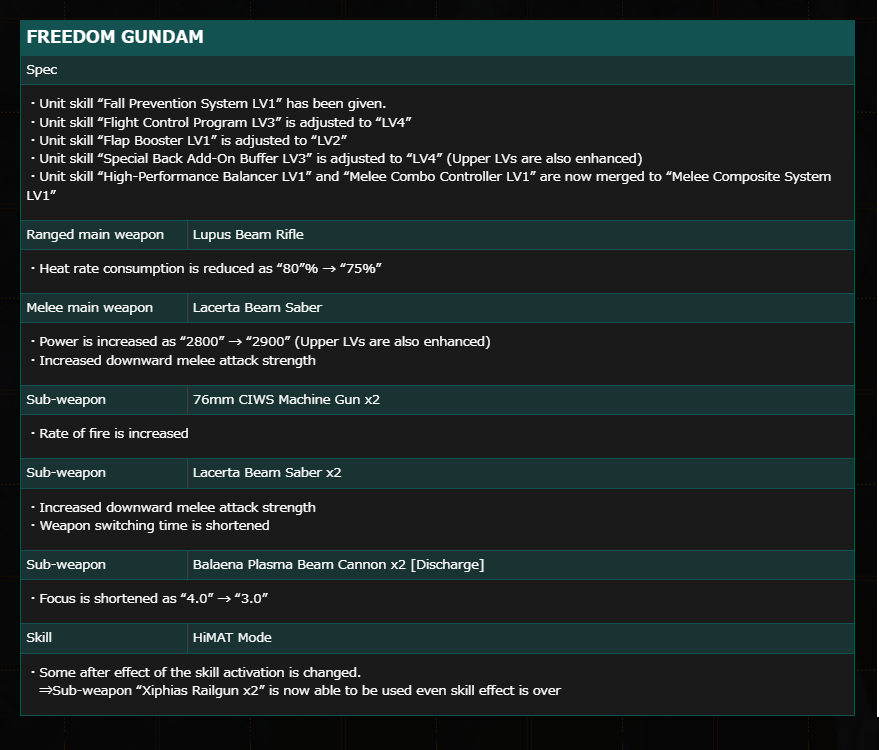The height and width of the screenshot is (750, 879).
Task: Select the Xiphias Railgun x2 note line
Action: [x=299, y=691]
